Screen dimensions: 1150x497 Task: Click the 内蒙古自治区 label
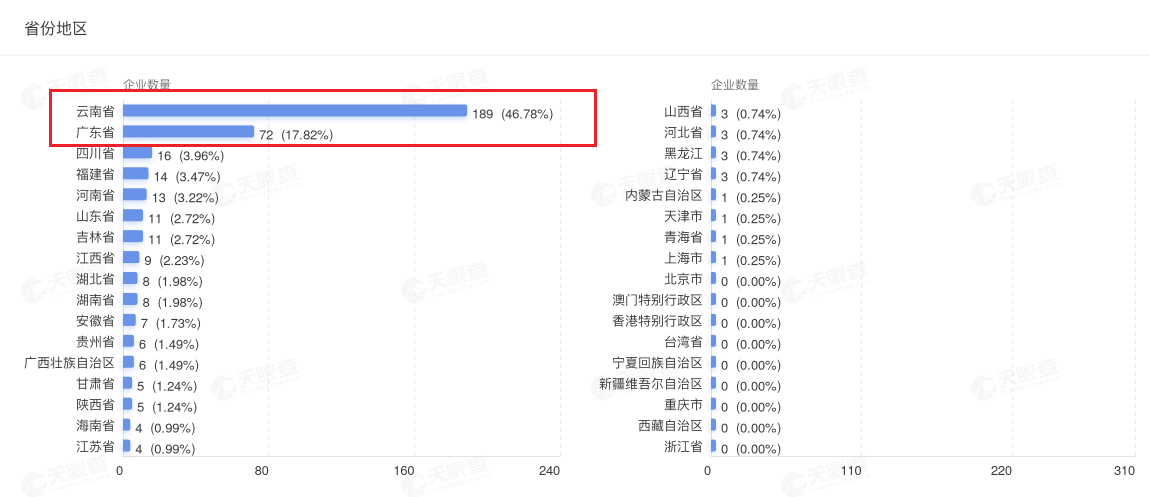point(664,195)
